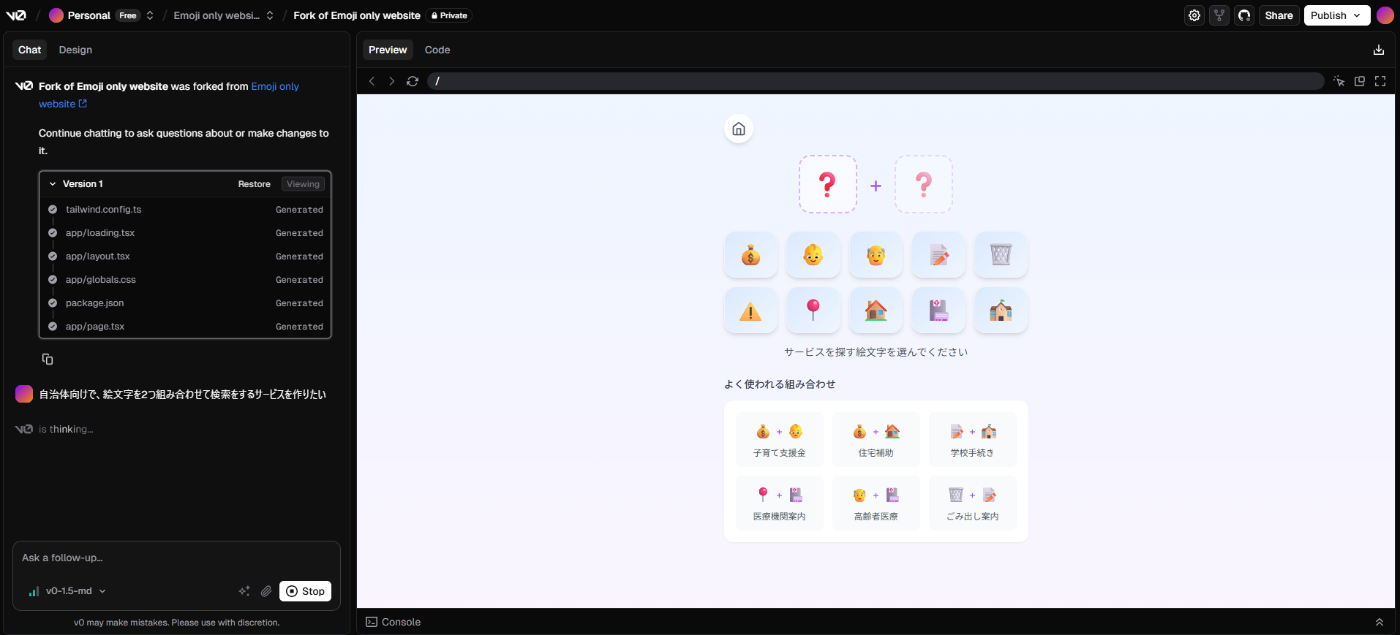Select the red pushpin emoji tile
Viewport: 1400px width, 635px height.
[x=813, y=311]
